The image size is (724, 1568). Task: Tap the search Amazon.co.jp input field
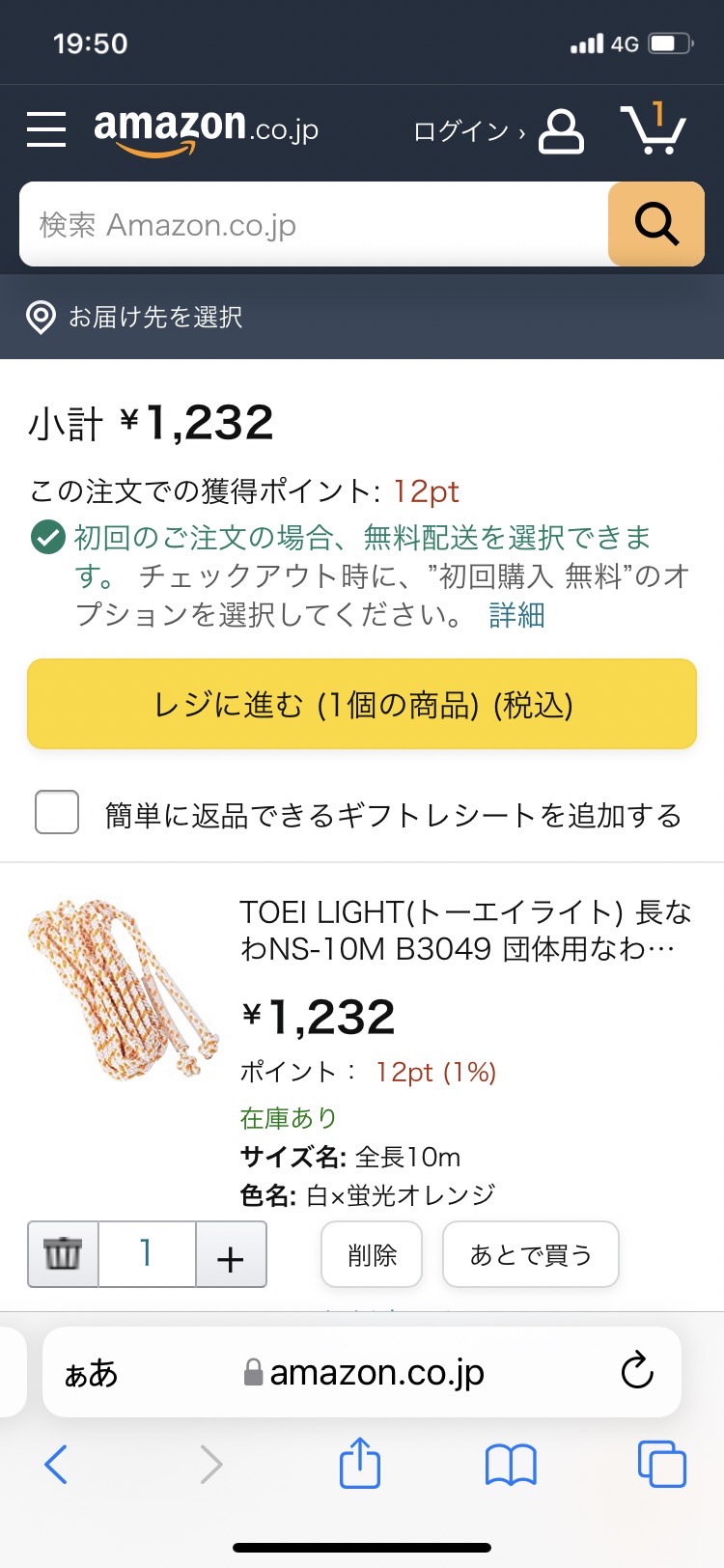pos(314,224)
